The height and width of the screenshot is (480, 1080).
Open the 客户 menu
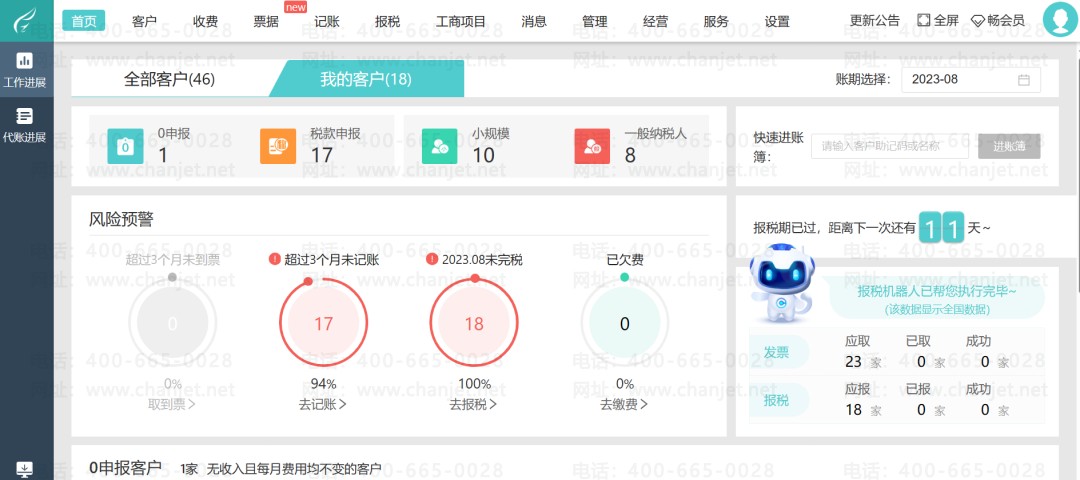pyautogui.click(x=144, y=21)
